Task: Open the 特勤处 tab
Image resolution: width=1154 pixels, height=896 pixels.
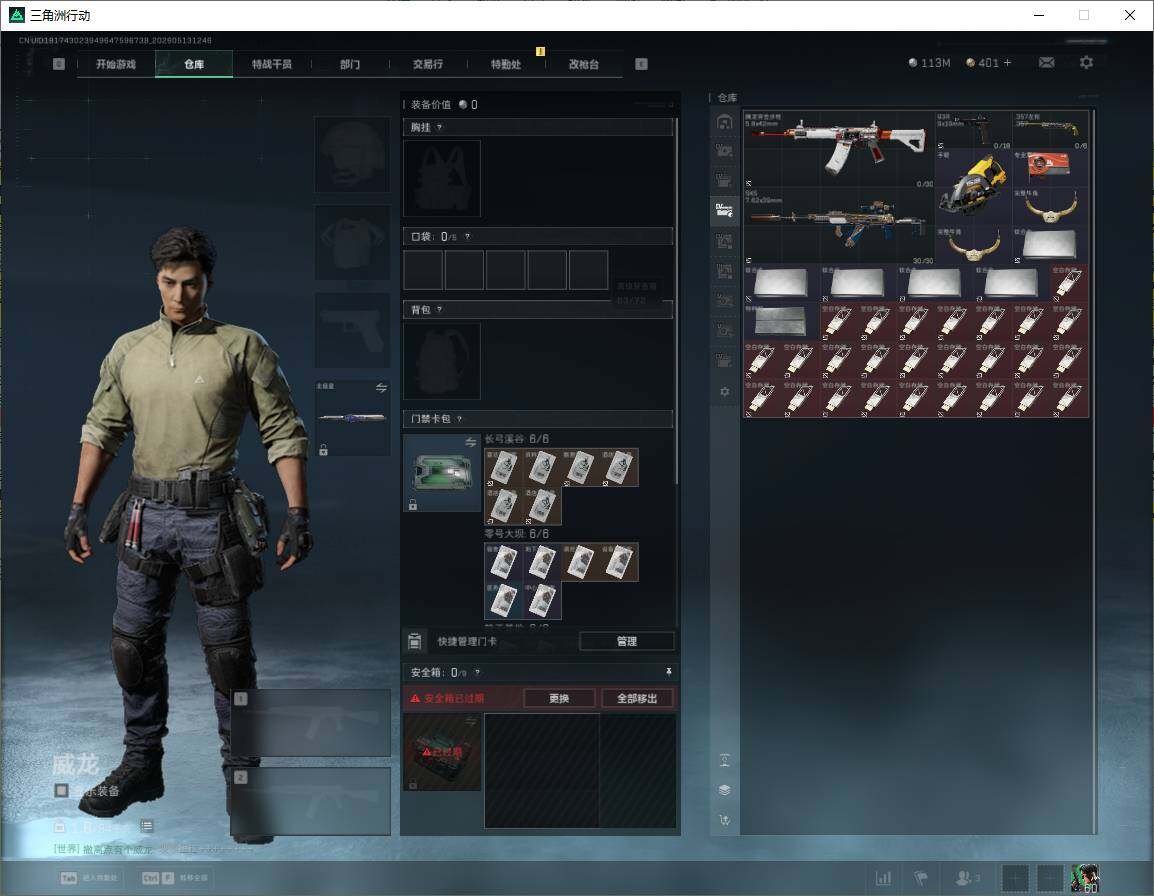Action: point(506,64)
